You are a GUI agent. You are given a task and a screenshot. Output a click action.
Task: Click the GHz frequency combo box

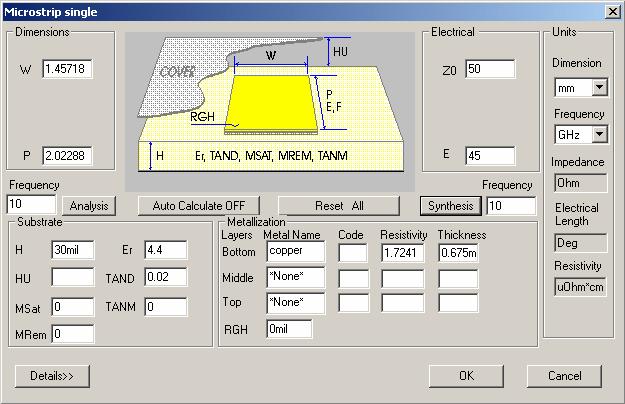[x=581, y=135]
